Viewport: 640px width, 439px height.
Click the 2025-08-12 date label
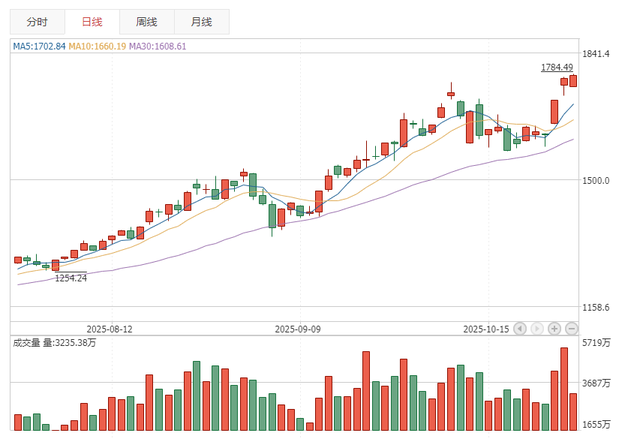[109, 328]
